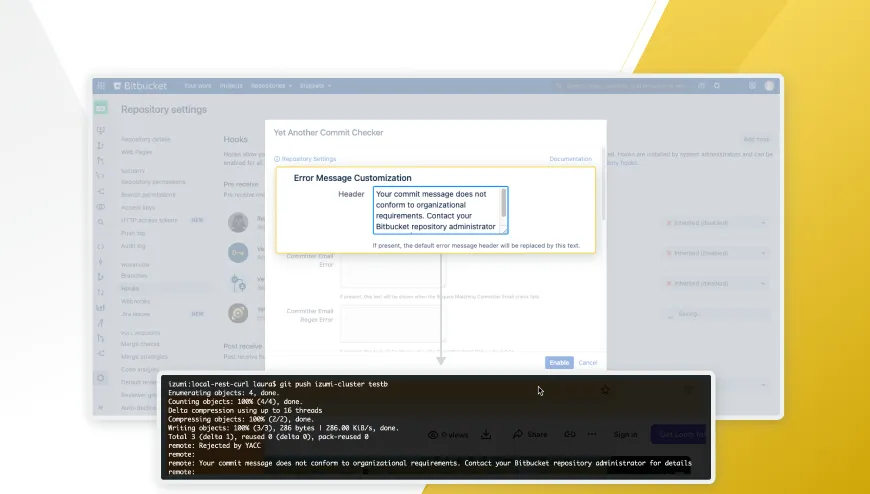Open the user avatar in the top-right corner
The image size is (870, 494).
click(x=769, y=86)
